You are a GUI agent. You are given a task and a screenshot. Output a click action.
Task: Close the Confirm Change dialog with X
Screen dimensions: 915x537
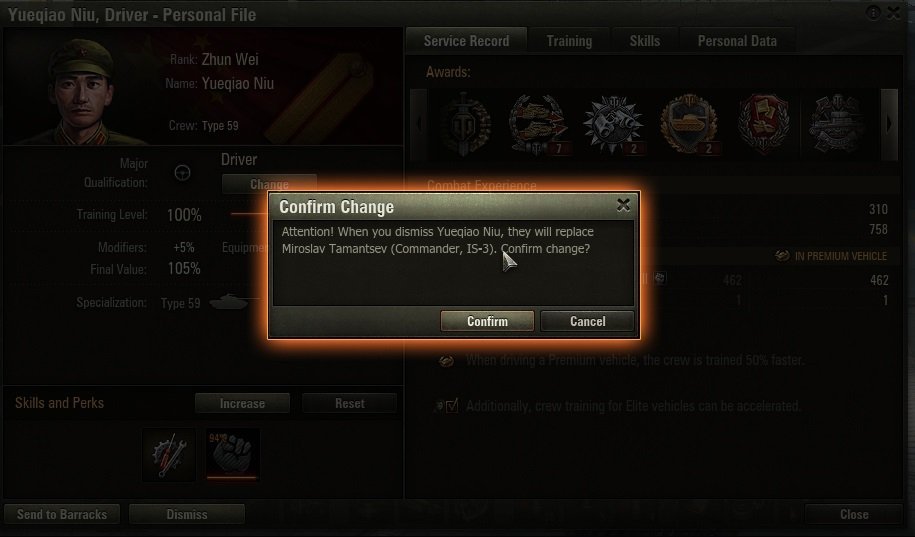click(623, 205)
